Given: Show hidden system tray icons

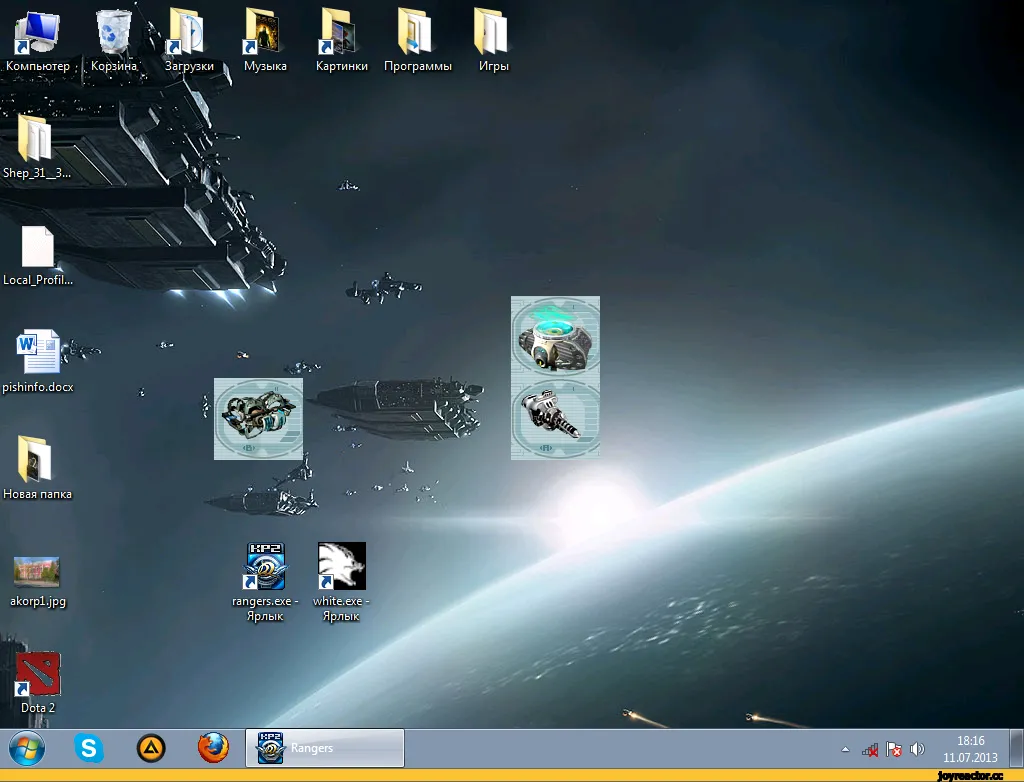Looking at the screenshot, I should coord(845,749).
